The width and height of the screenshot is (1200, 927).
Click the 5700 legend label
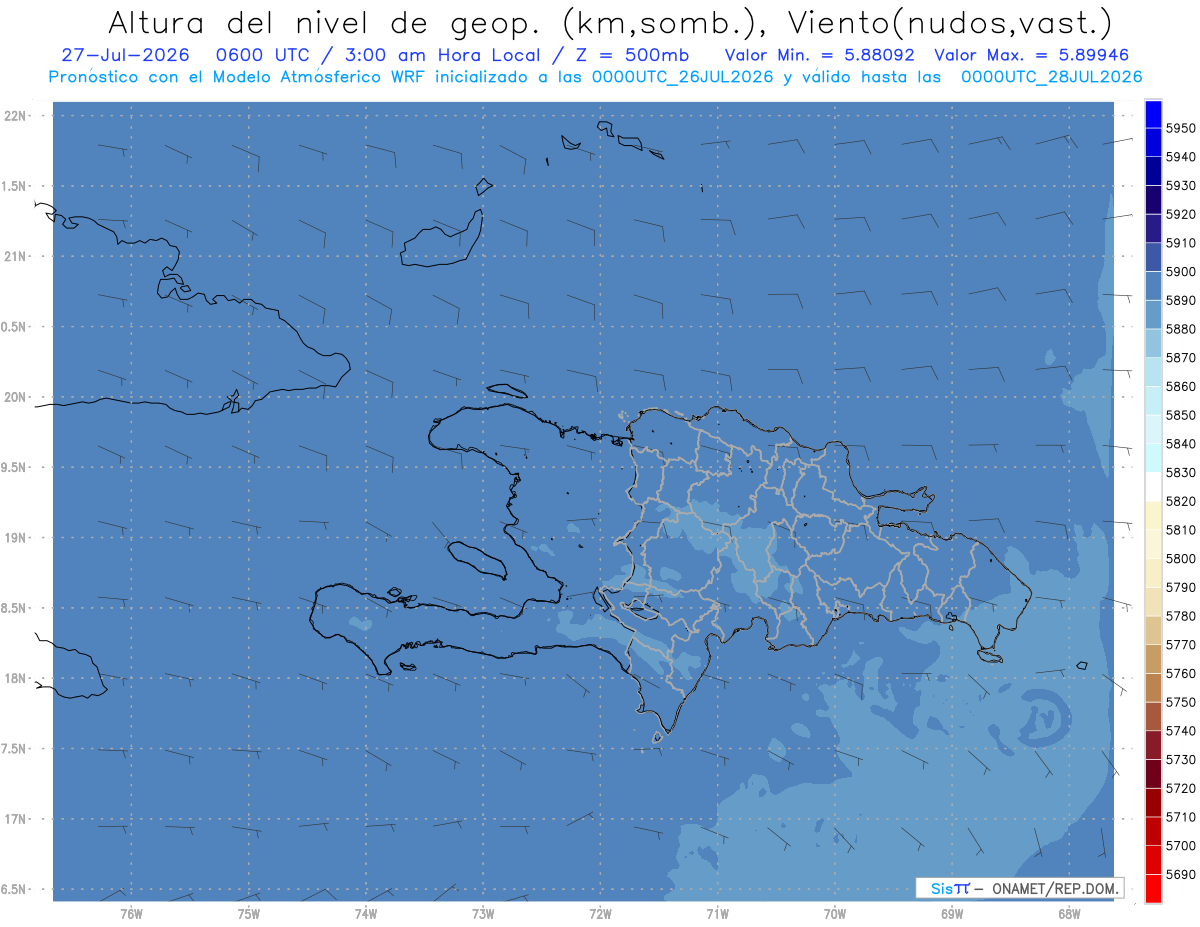pos(1180,845)
